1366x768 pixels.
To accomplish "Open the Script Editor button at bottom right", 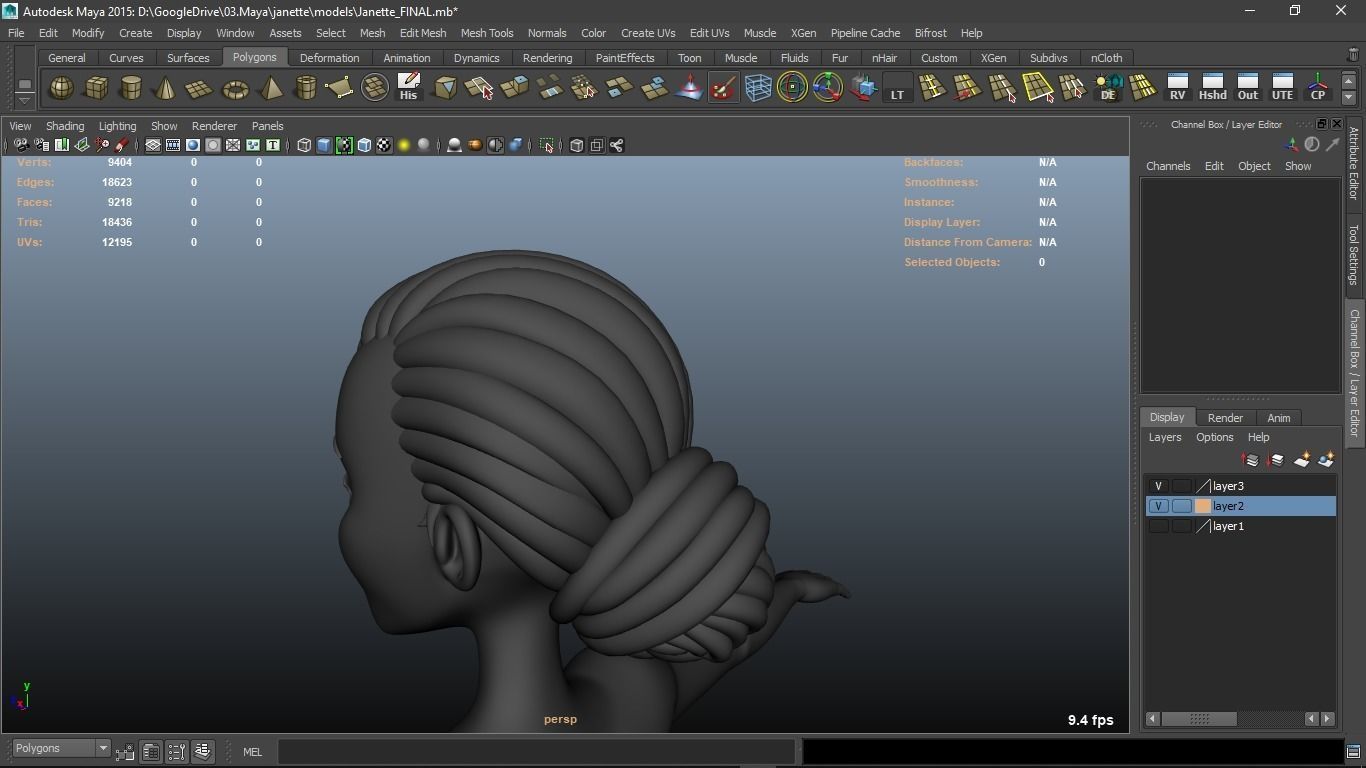I will [x=1355, y=752].
